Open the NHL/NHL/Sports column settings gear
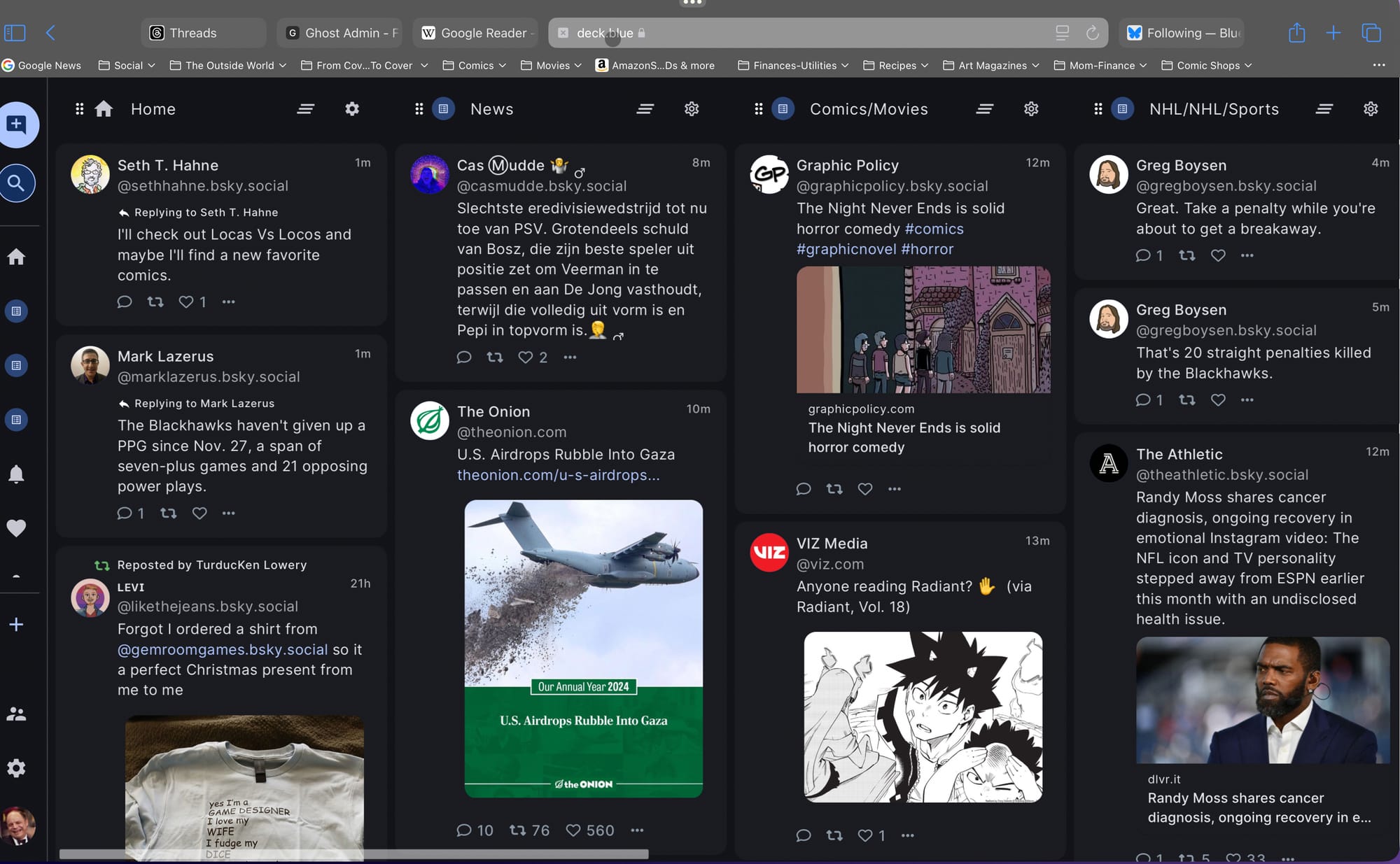 coord(1371,109)
